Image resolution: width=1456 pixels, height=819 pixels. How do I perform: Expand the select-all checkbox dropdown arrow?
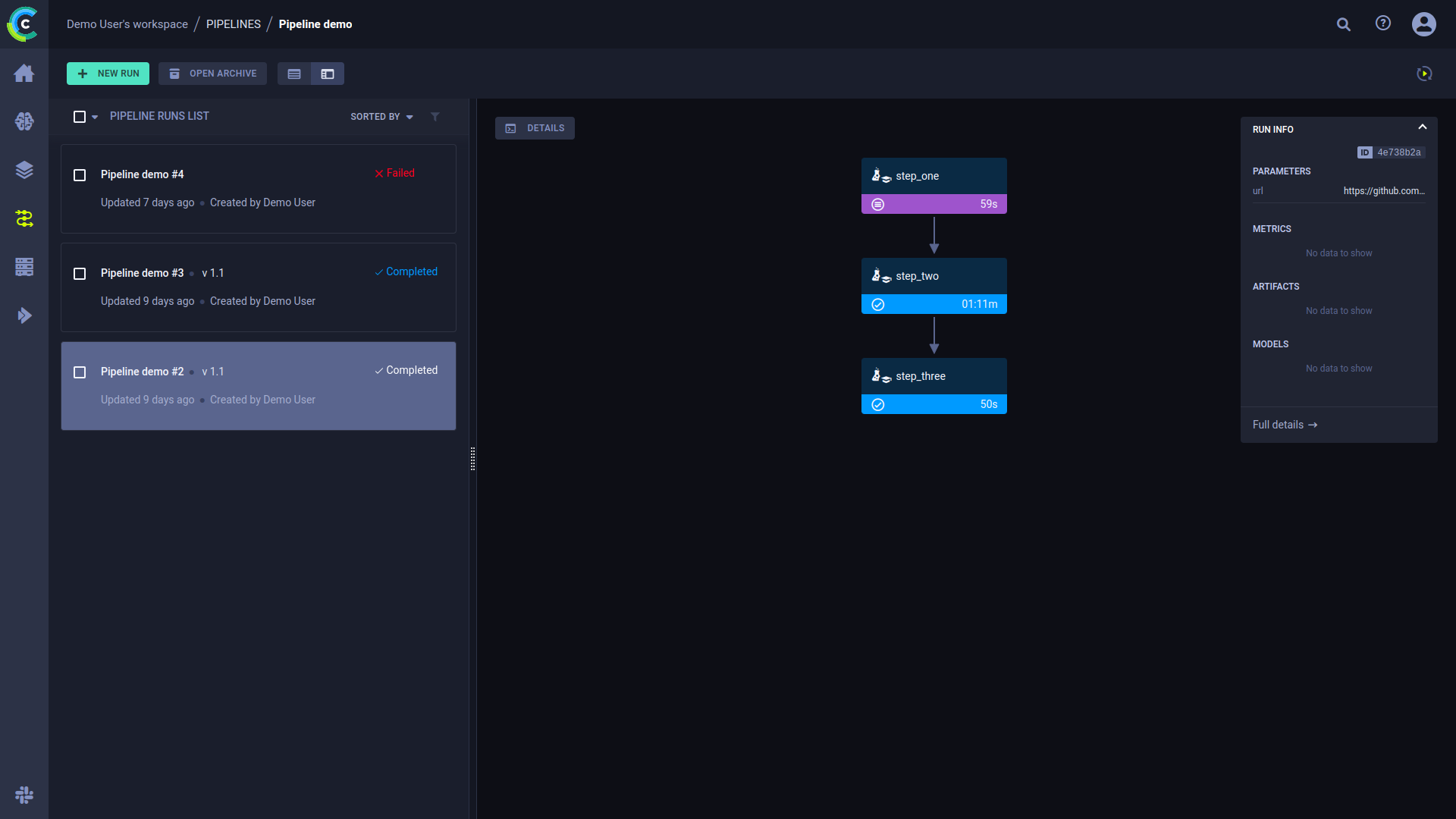coord(95,118)
